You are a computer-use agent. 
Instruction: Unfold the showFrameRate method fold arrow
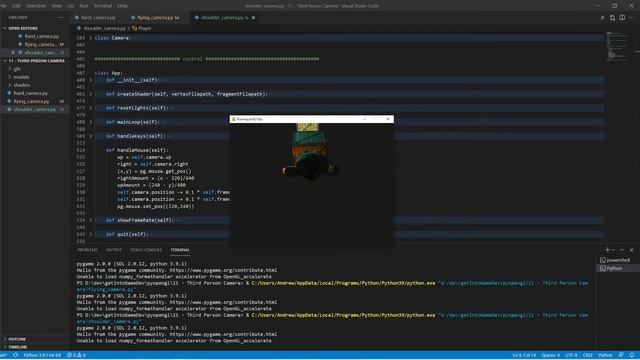(x=91, y=220)
